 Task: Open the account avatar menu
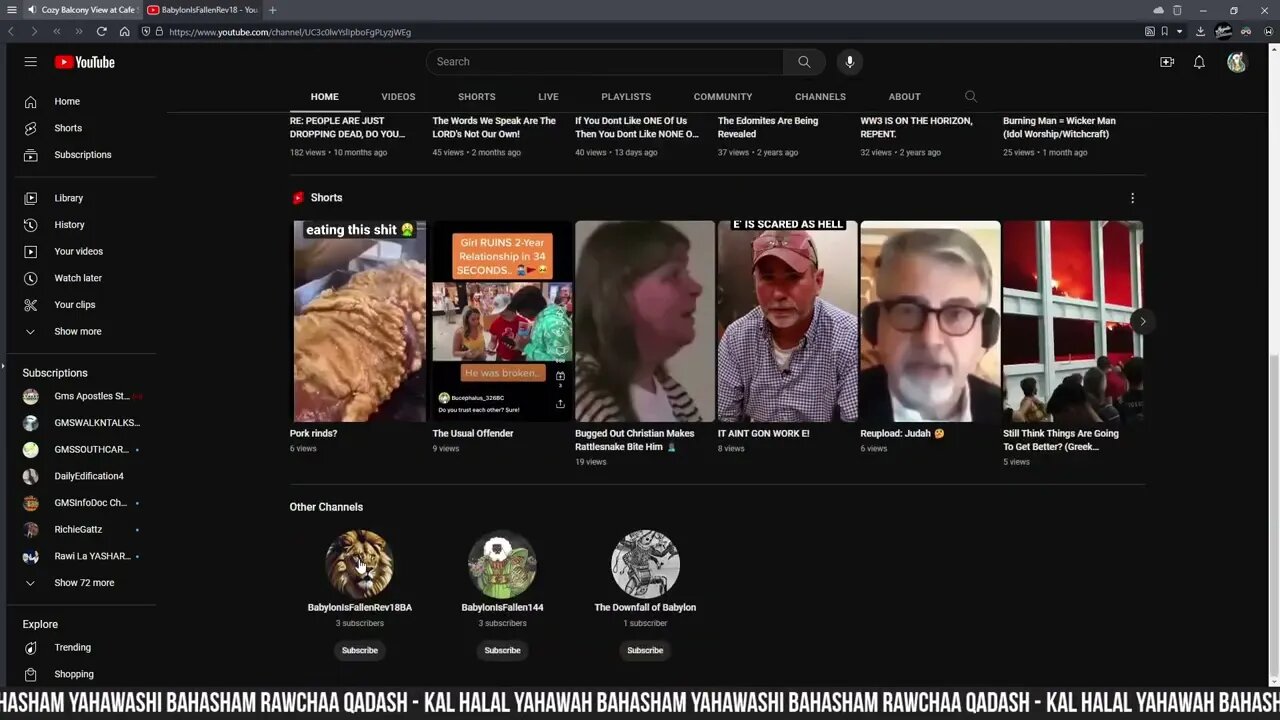click(1237, 62)
